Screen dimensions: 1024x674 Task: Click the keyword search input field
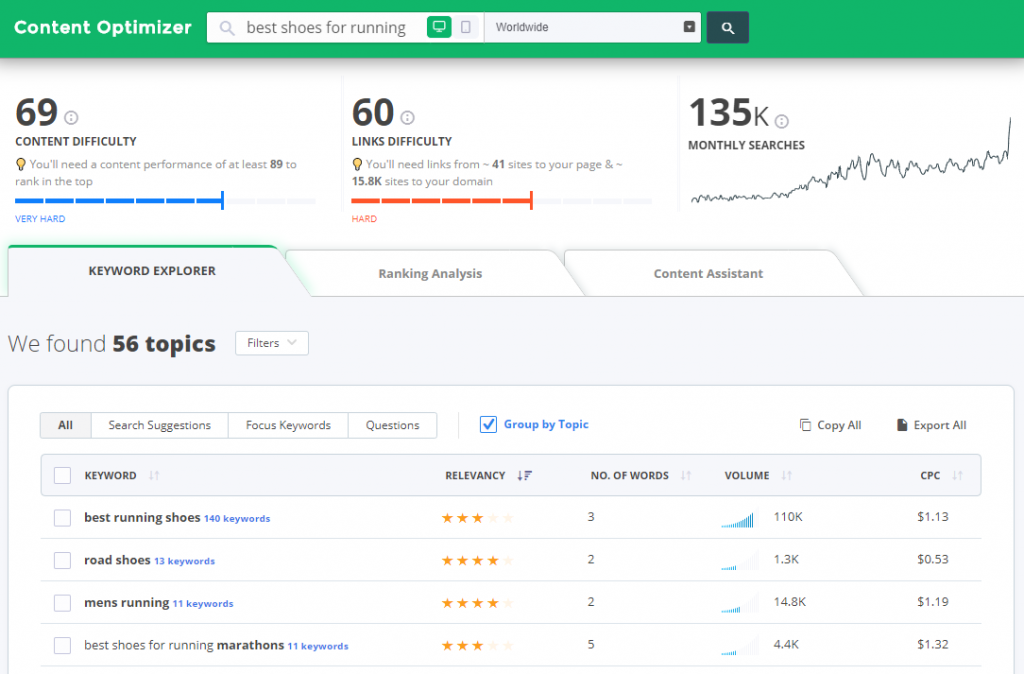pyautogui.click(x=326, y=27)
